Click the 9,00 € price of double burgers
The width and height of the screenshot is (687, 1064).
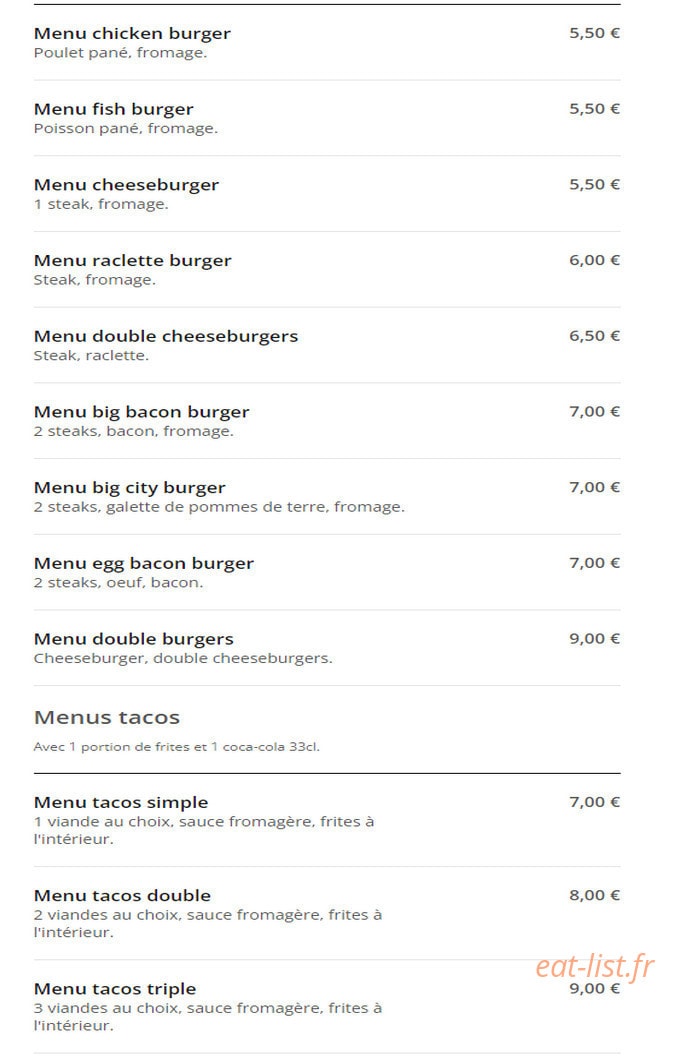tap(595, 639)
